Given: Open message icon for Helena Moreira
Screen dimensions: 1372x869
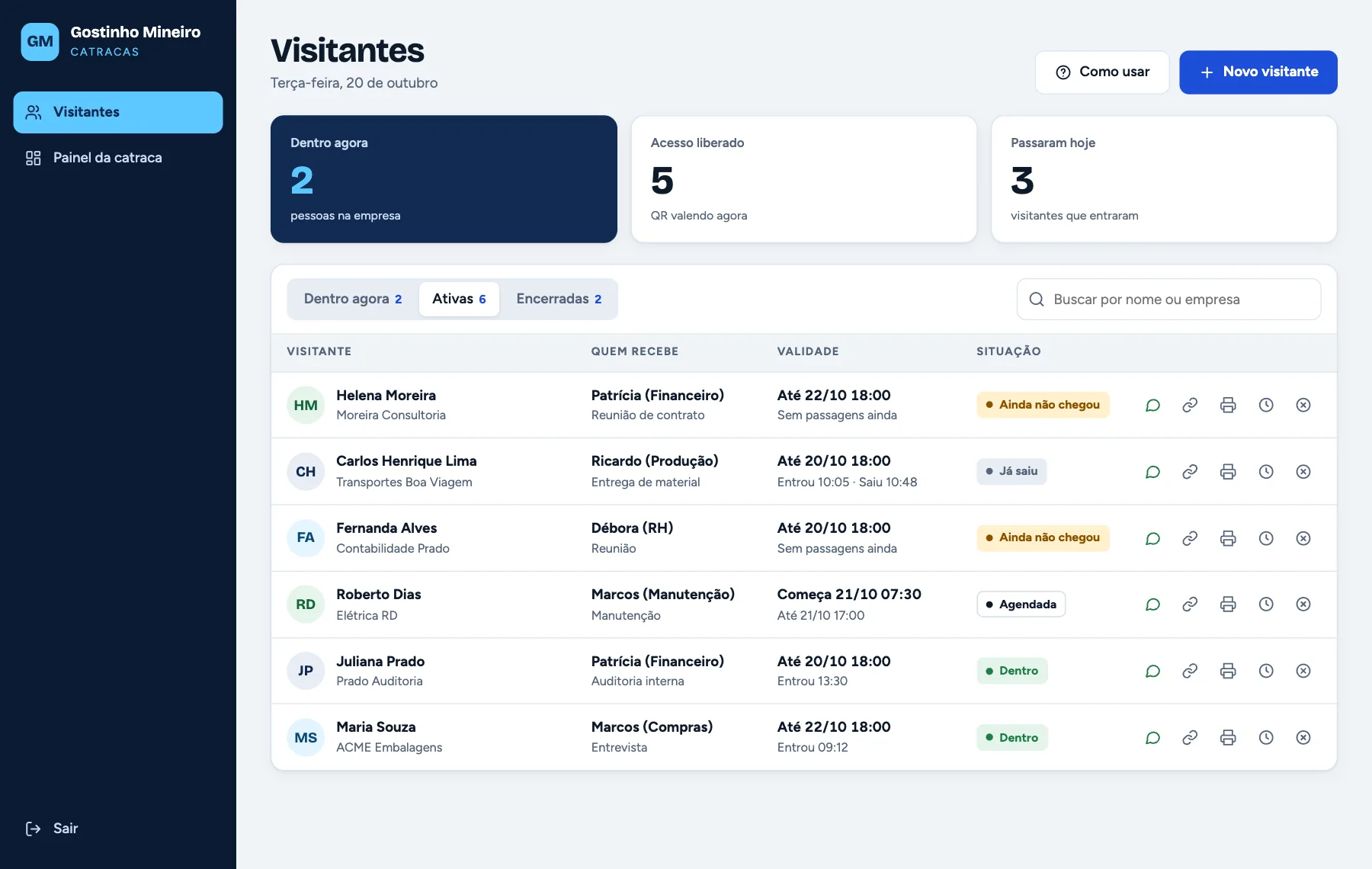Looking at the screenshot, I should [x=1152, y=405].
